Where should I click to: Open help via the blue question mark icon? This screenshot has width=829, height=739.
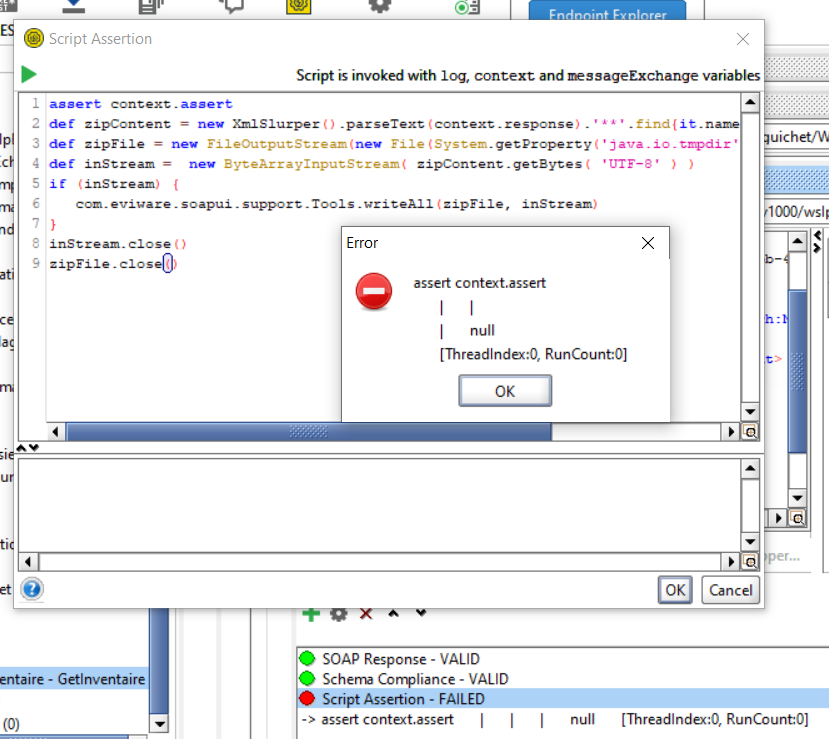coord(31,589)
